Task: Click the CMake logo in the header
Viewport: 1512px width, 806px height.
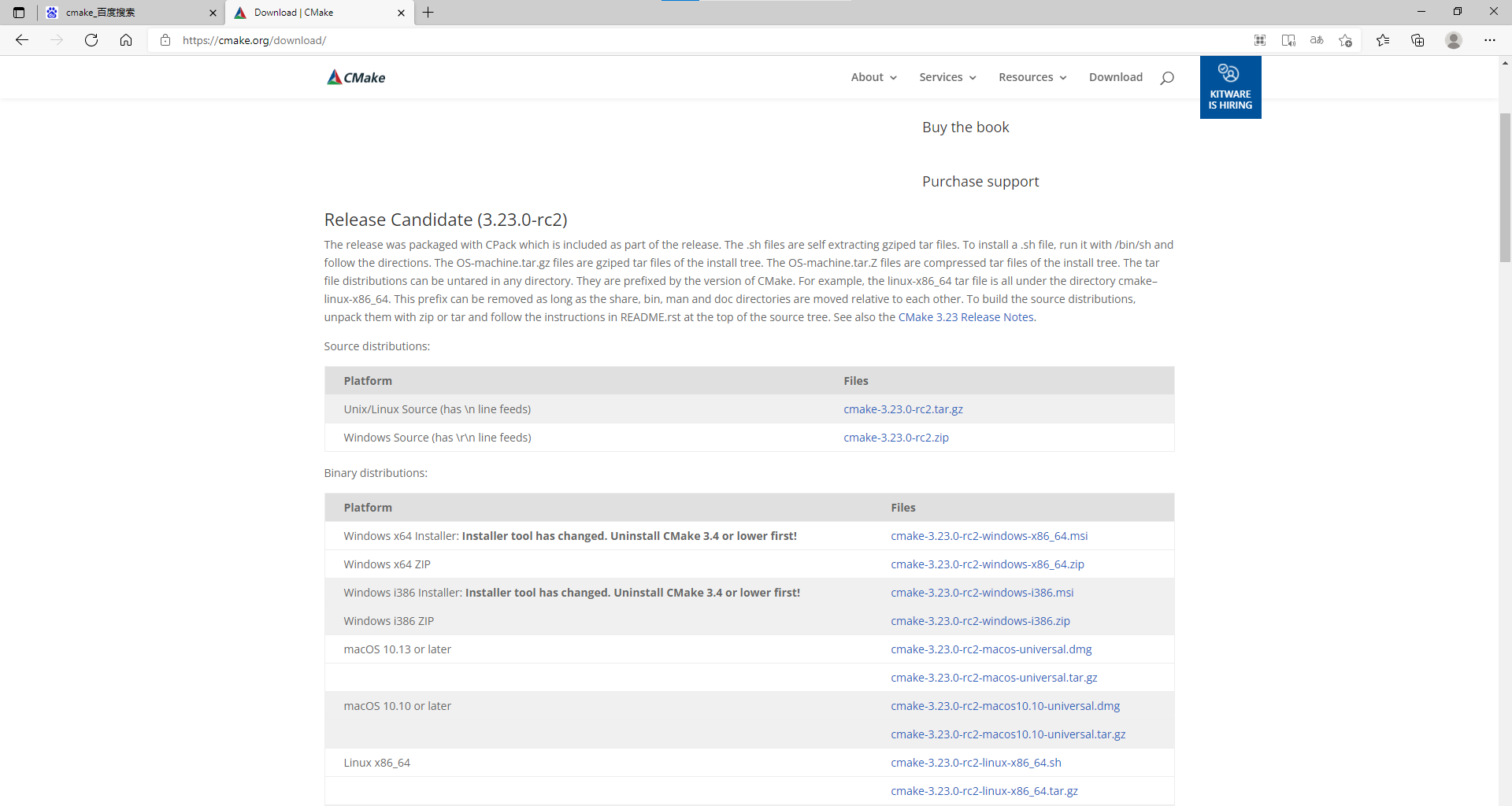Action: pos(355,76)
